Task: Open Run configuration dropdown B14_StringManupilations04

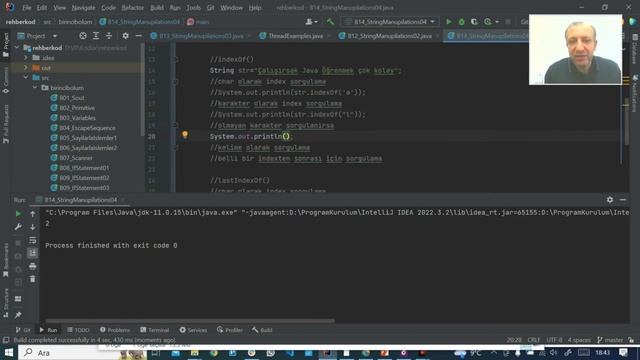Action: (390, 22)
